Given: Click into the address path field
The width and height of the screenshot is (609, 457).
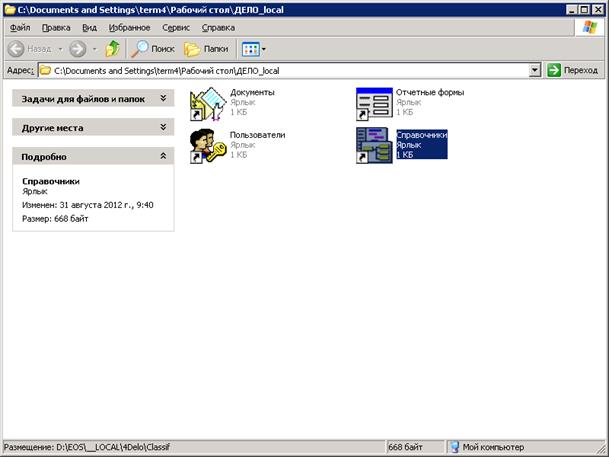Looking at the screenshot, I should (x=291, y=71).
